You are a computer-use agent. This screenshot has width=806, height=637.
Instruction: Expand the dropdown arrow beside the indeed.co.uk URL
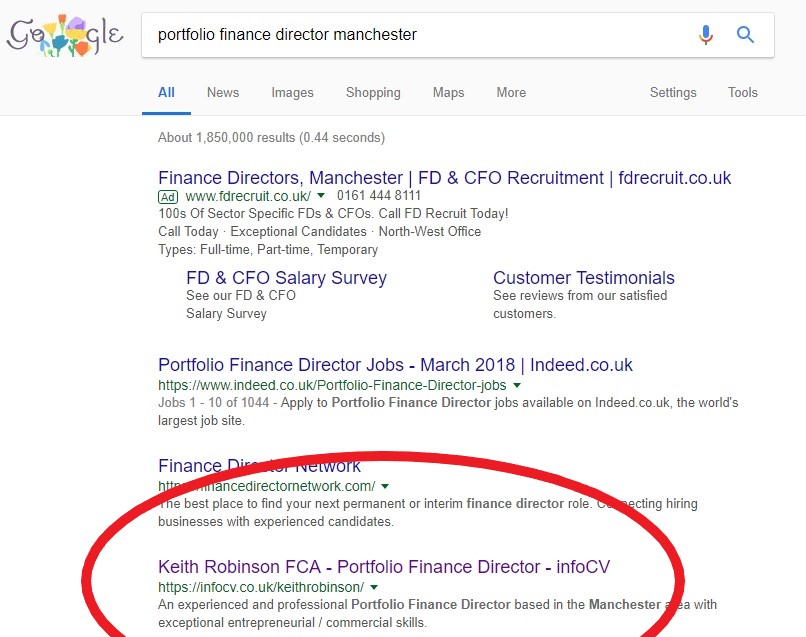click(517, 385)
